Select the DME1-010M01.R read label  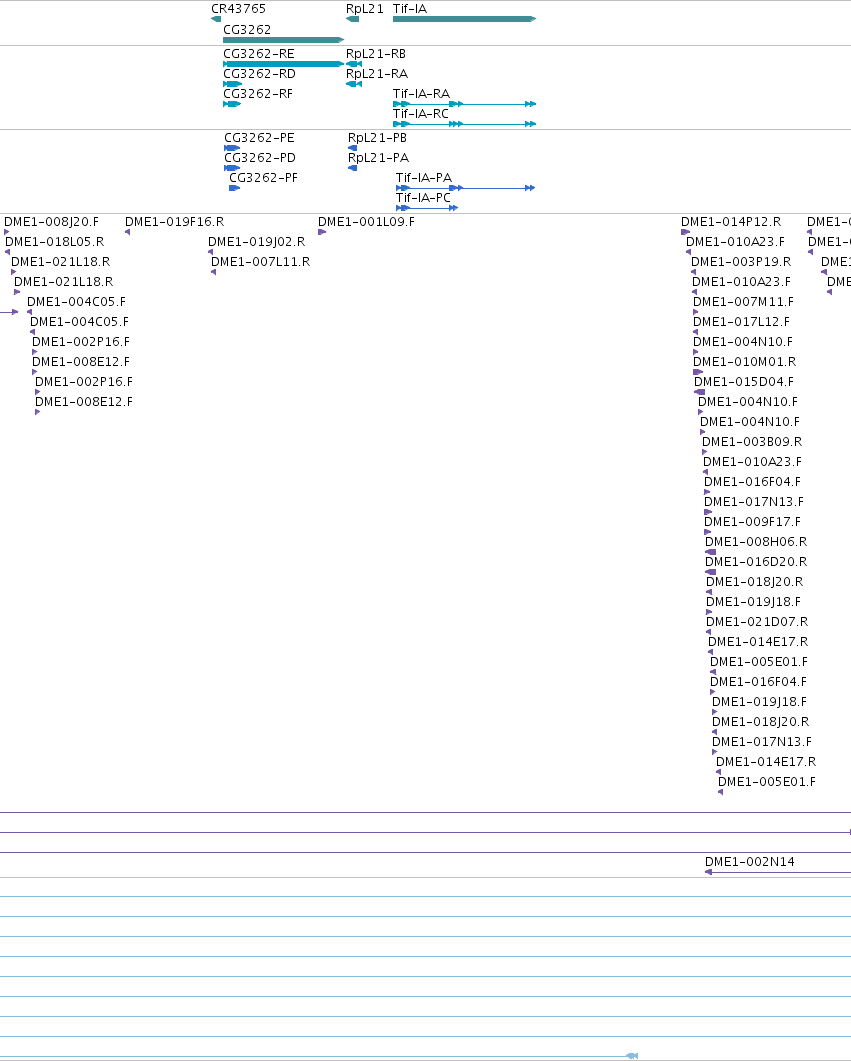(744, 361)
